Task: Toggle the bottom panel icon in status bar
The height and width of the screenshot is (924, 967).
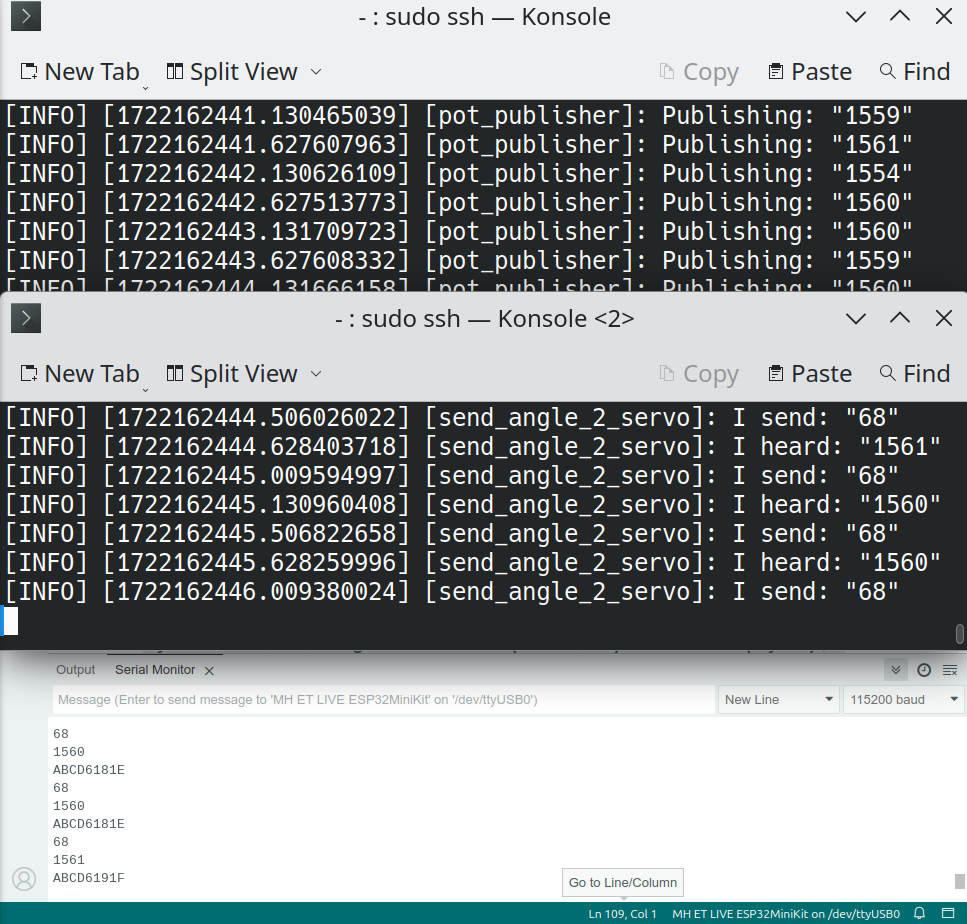Action: 948,913
